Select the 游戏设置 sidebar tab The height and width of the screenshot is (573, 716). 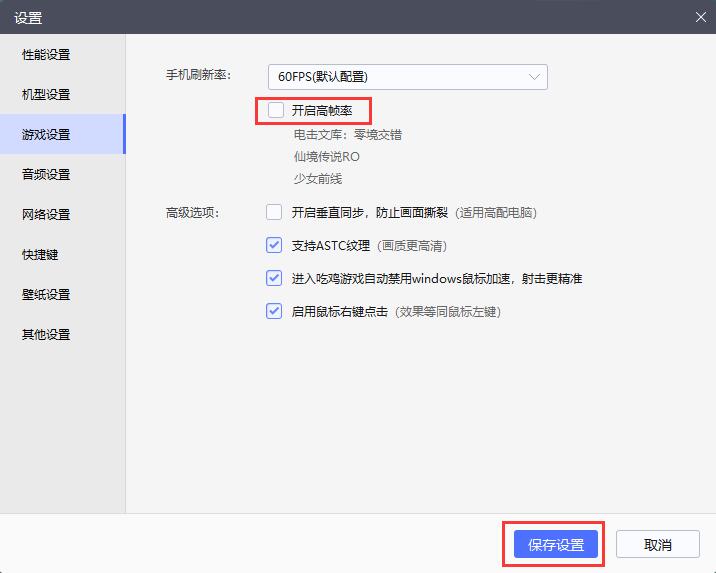point(47,135)
